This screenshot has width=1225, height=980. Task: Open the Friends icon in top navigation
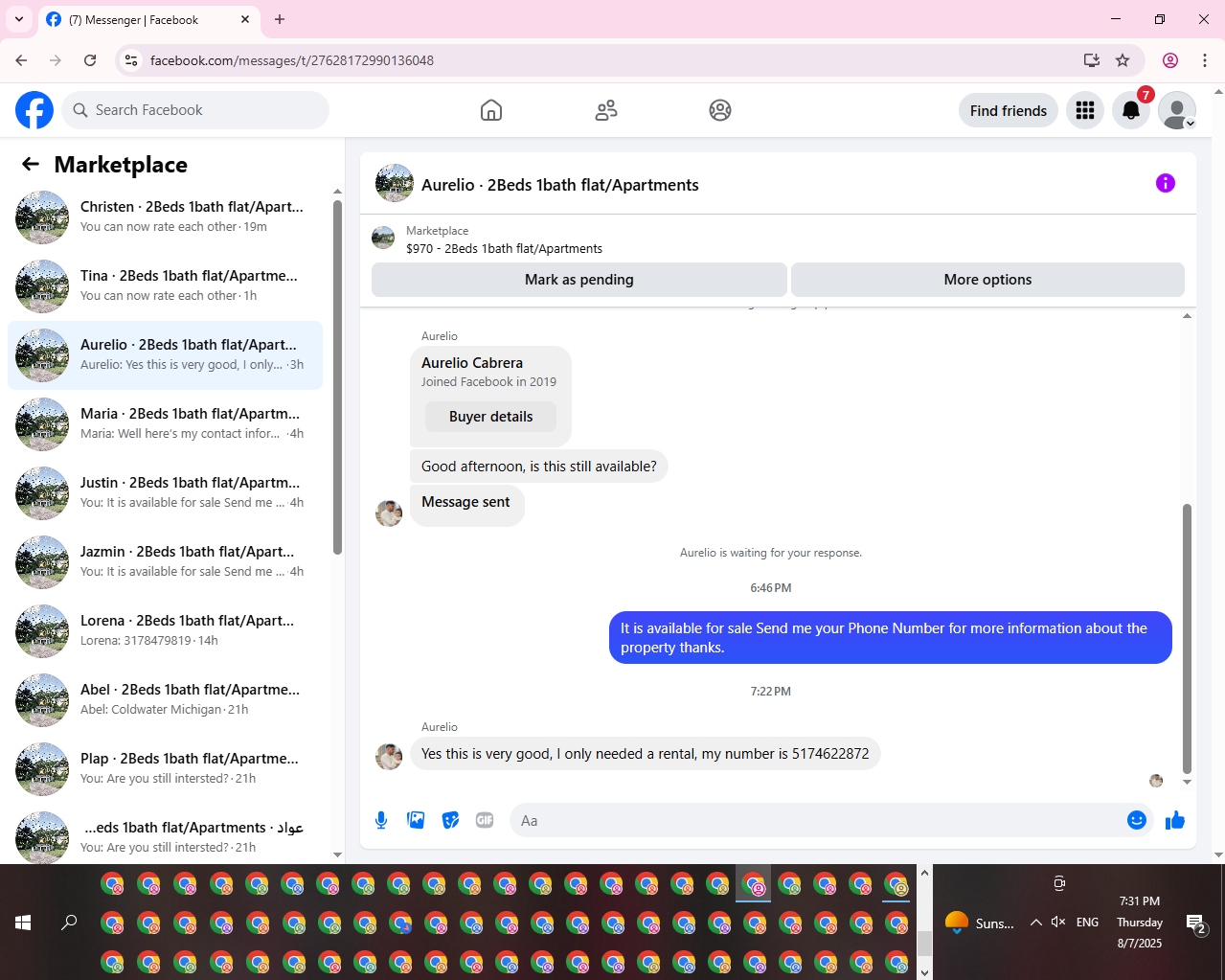[x=606, y=110]
